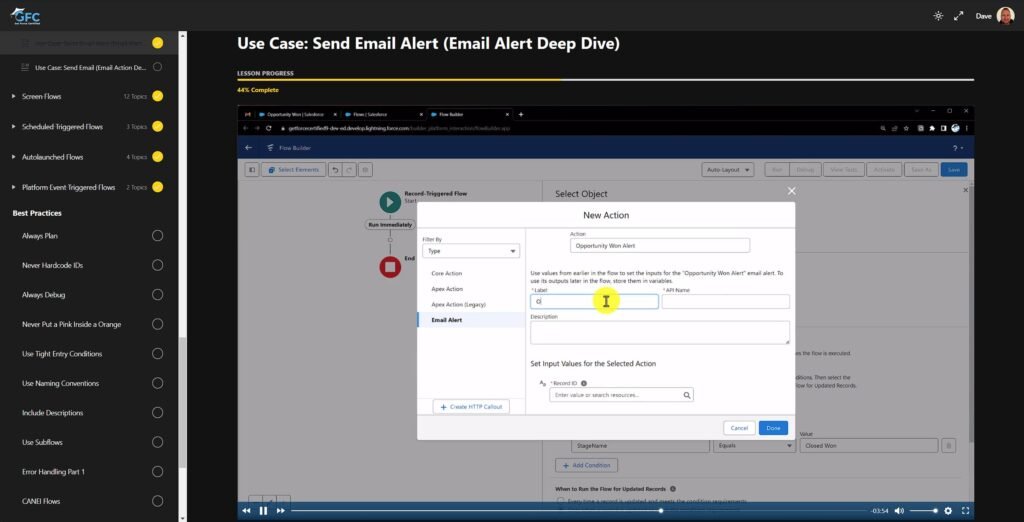Open a new browser tab with plus
The width and height of the screenshot is (1024, 522).
tap(520, 114)
